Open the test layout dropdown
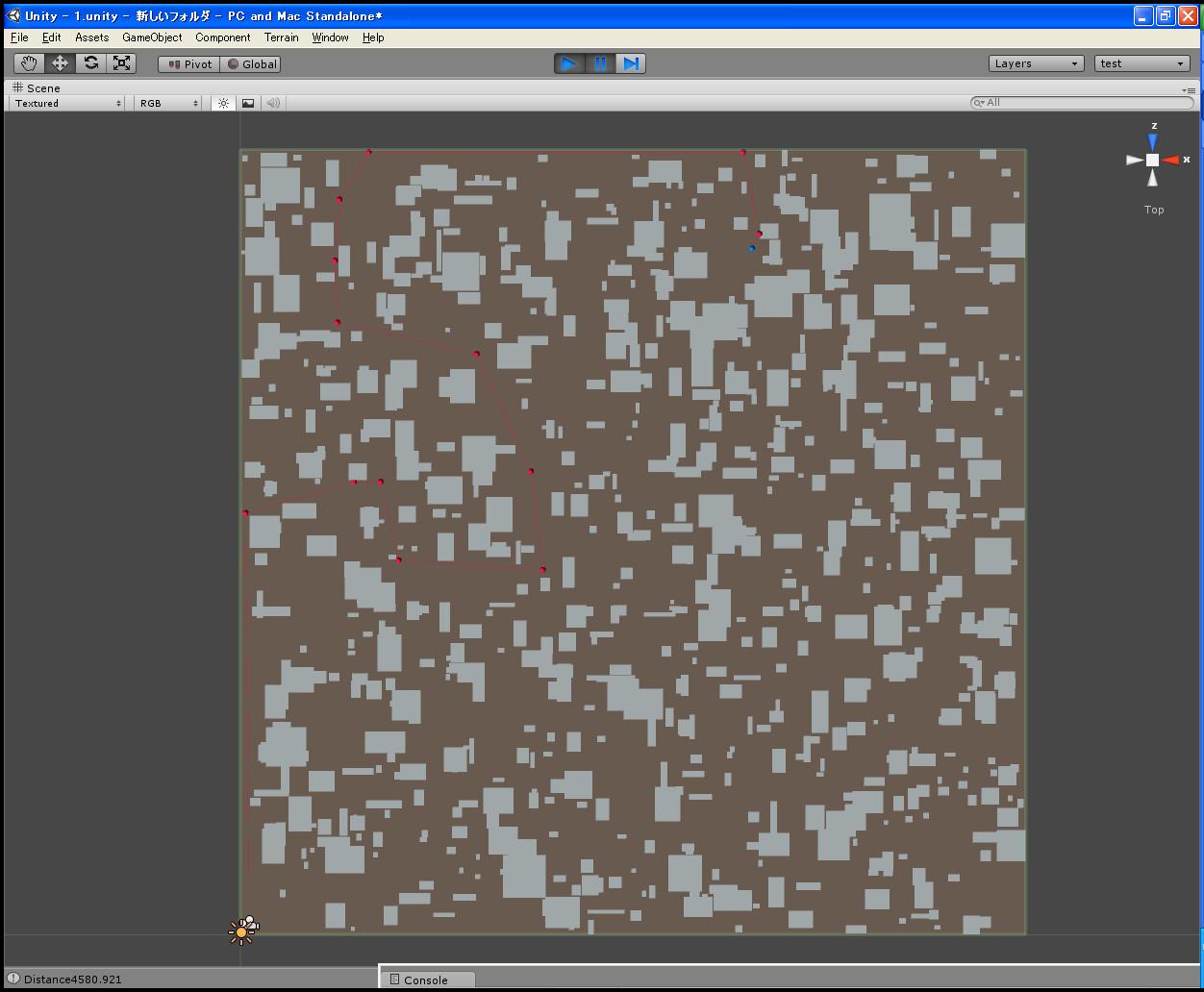The width and height of the screenshot is (1204, 992). click(x=1142, y=63)
